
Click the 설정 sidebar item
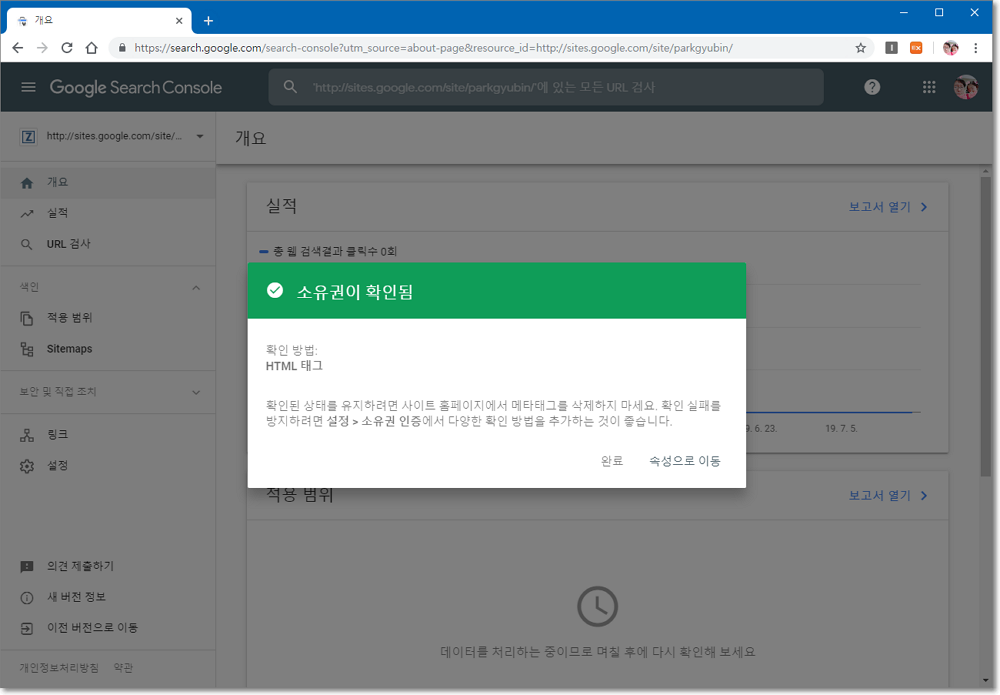click(108, 465)
